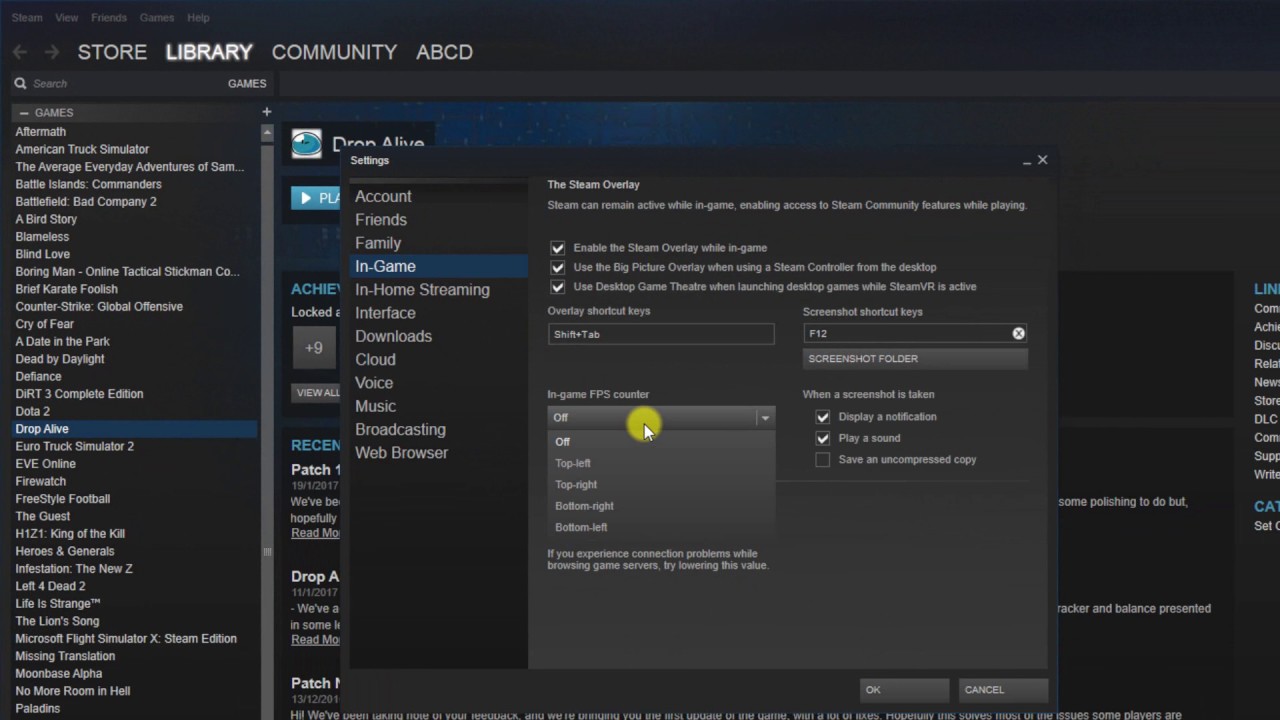Viewport: 1280px width, 720px height.
Task: Go to the LIBRARY tab
Action: tap(209, 52)
